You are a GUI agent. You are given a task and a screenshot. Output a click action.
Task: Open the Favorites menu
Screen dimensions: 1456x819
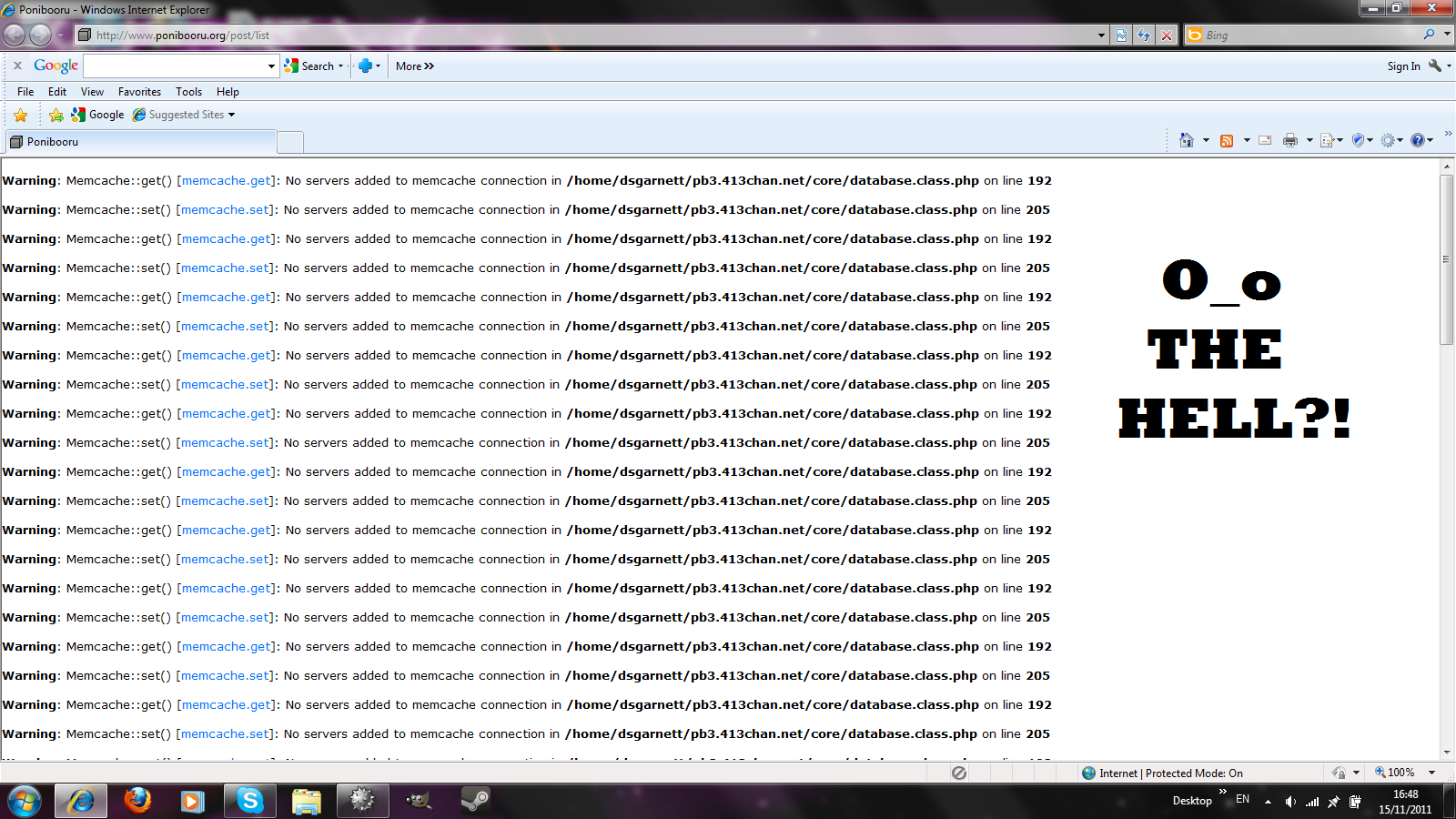(x=139, y=92)
